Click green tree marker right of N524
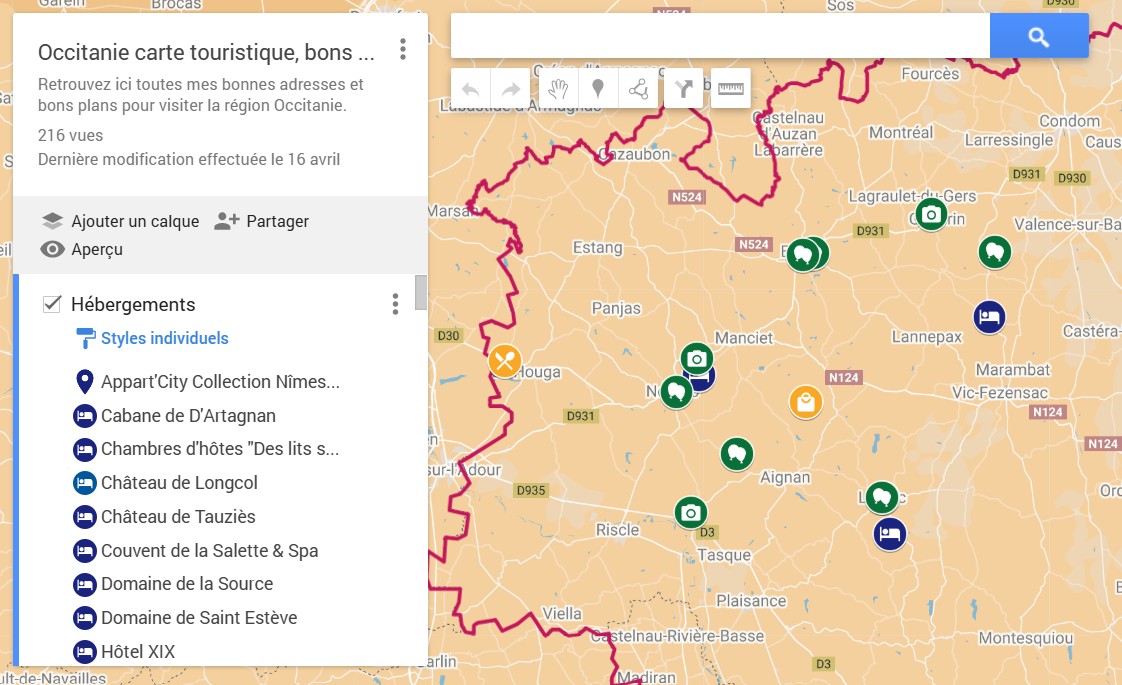Screen dimensions: 1122x685 [x=802, y=255]
